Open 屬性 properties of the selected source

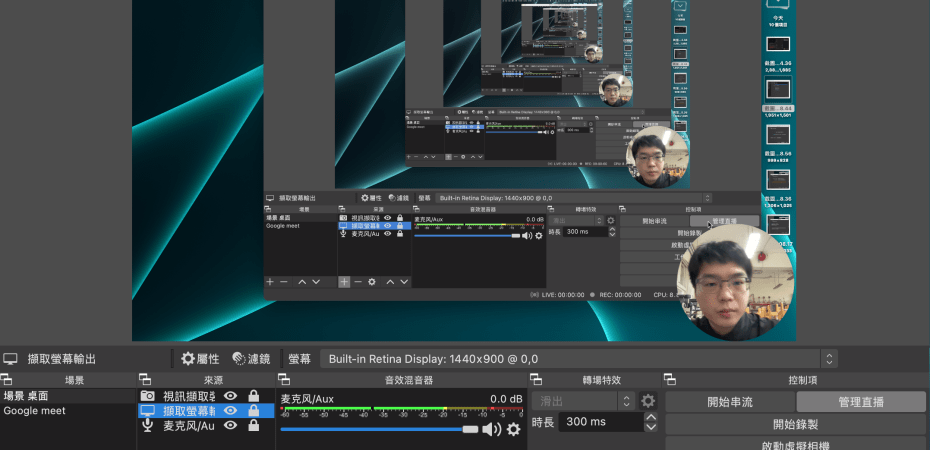tap(200, 358)
